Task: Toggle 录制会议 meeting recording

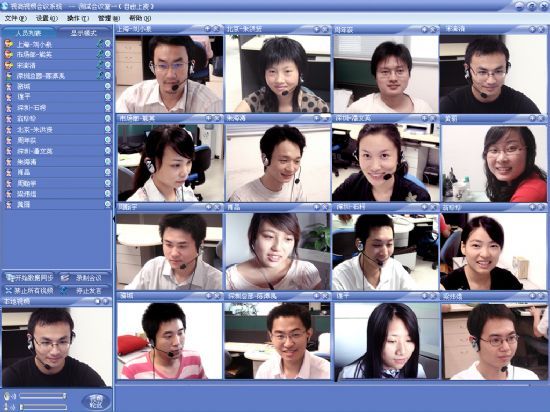Action: 85,278
